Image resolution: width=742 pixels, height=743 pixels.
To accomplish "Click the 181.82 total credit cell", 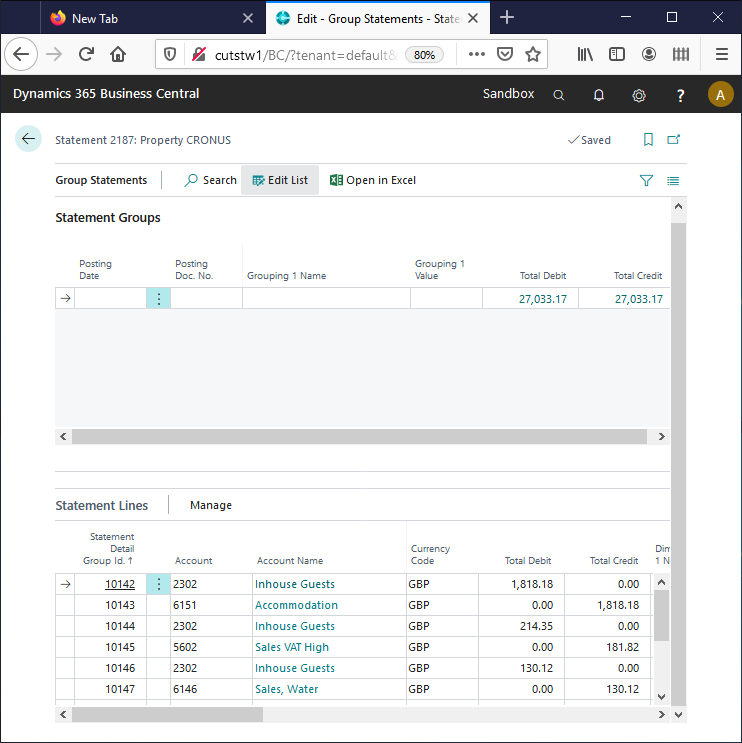I will pyautogui.click(x=608, y=647).
